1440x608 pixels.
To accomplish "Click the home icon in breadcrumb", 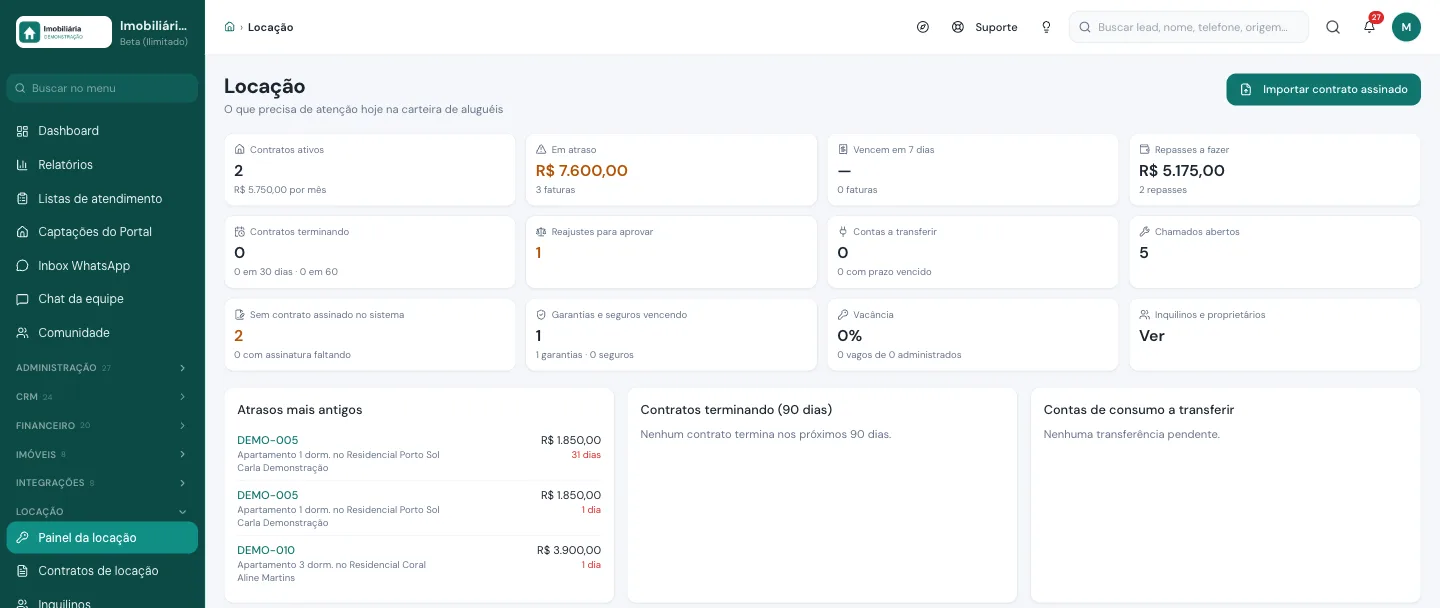I will click(230, 27).
